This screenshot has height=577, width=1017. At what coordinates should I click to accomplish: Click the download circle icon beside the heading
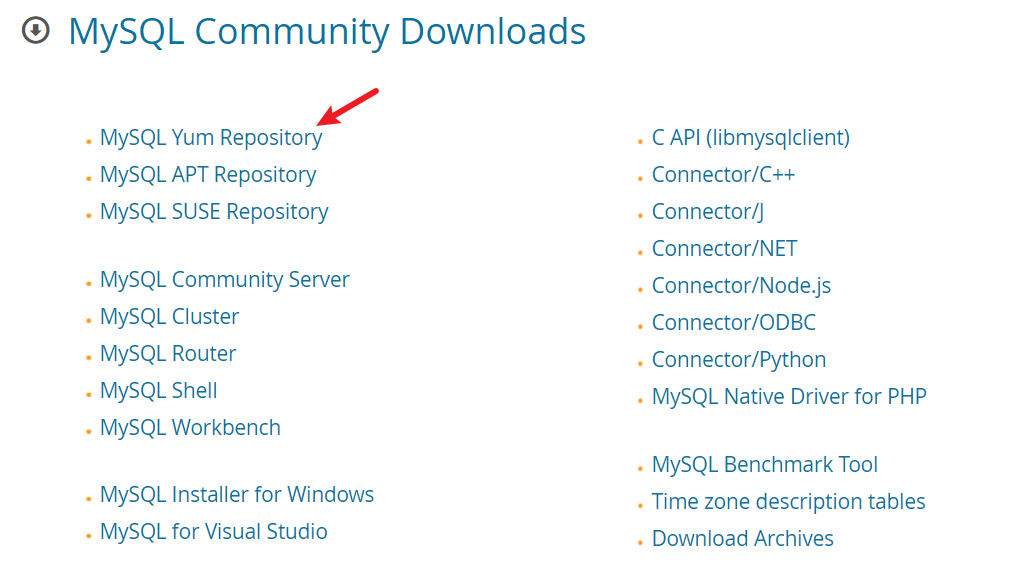[36, 30]
